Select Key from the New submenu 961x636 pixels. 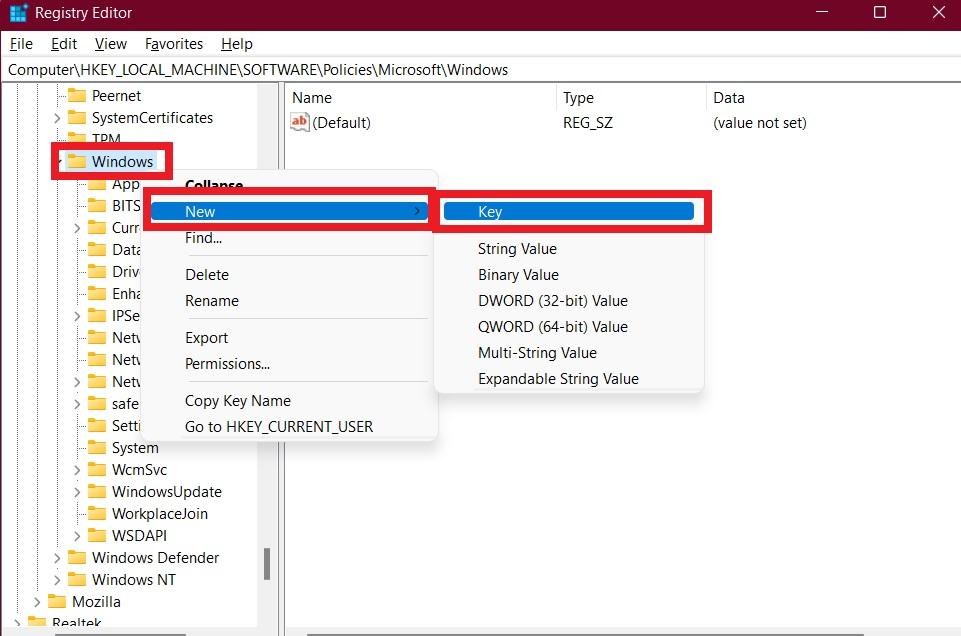click(x=568, y=212)
